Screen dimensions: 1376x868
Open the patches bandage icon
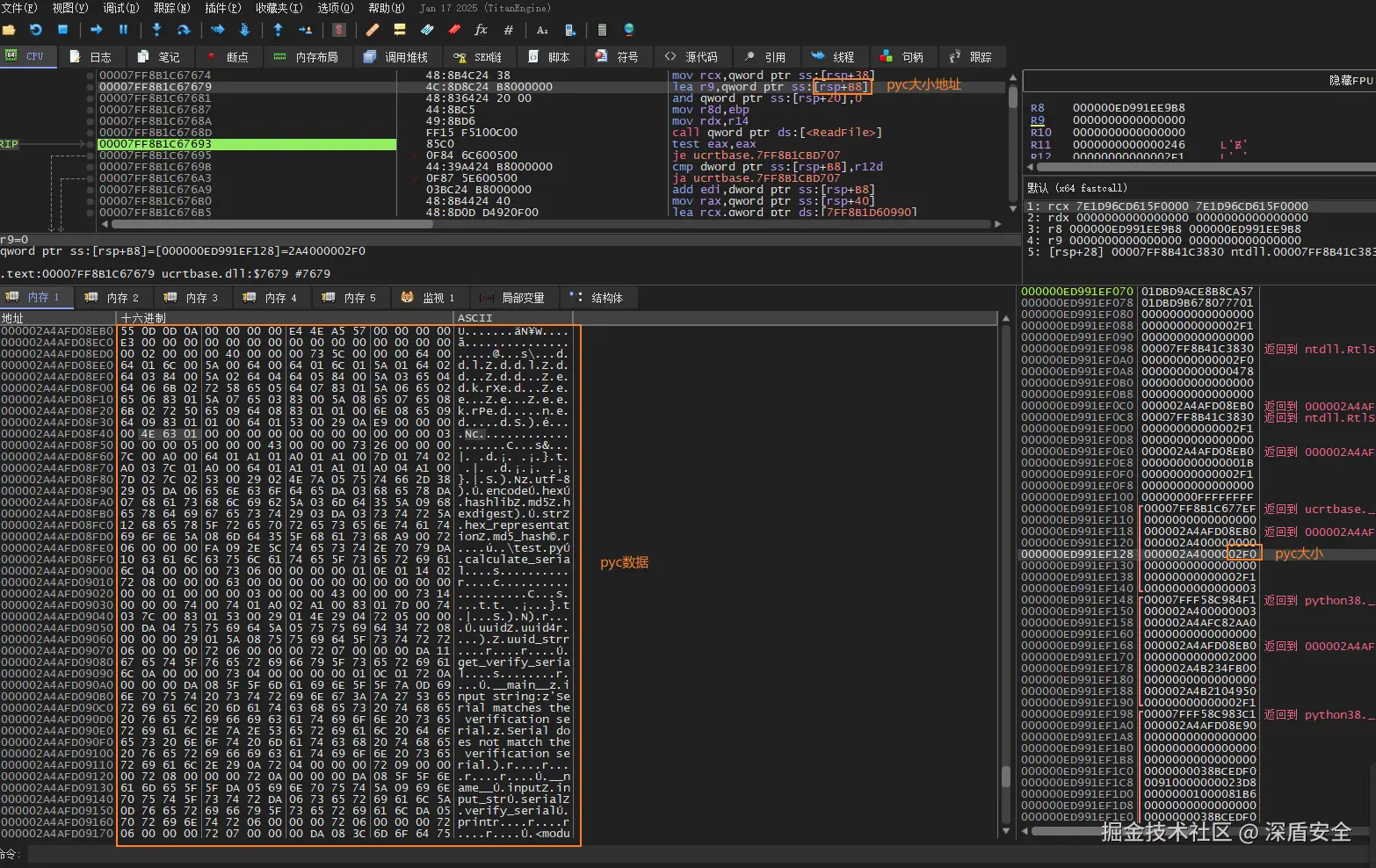(373, 30)
